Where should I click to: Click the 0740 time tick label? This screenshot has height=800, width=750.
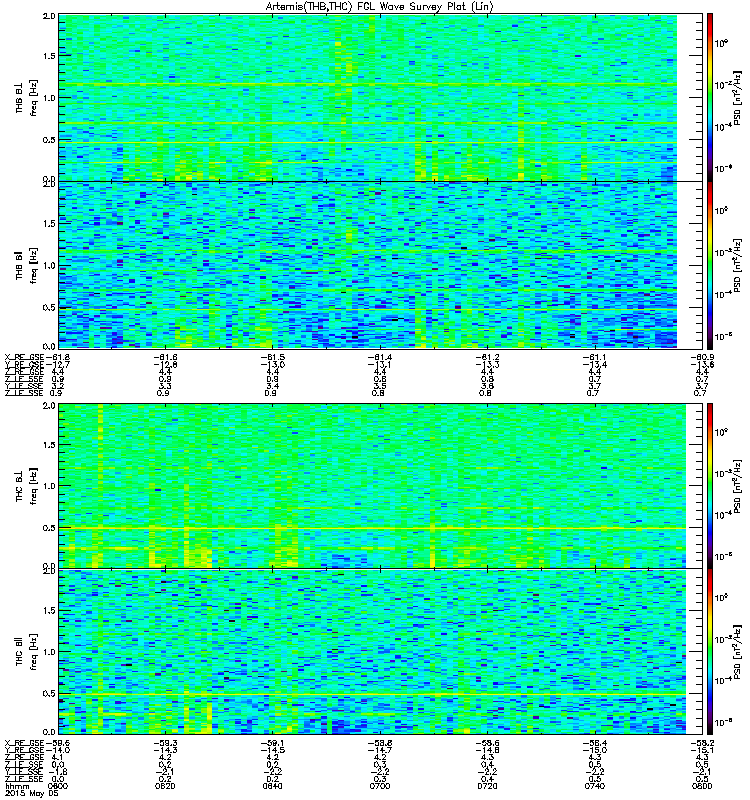coord(594,786)
